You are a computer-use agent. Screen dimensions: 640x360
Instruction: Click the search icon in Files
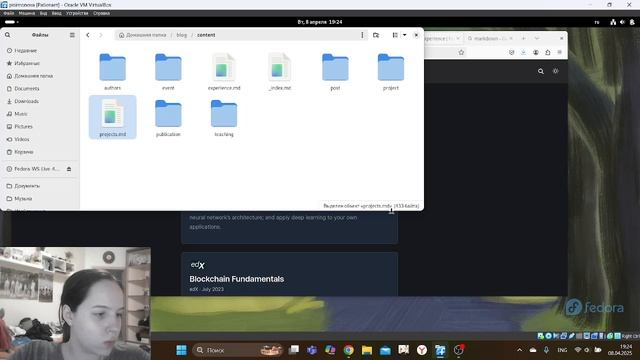click(8, 35)
